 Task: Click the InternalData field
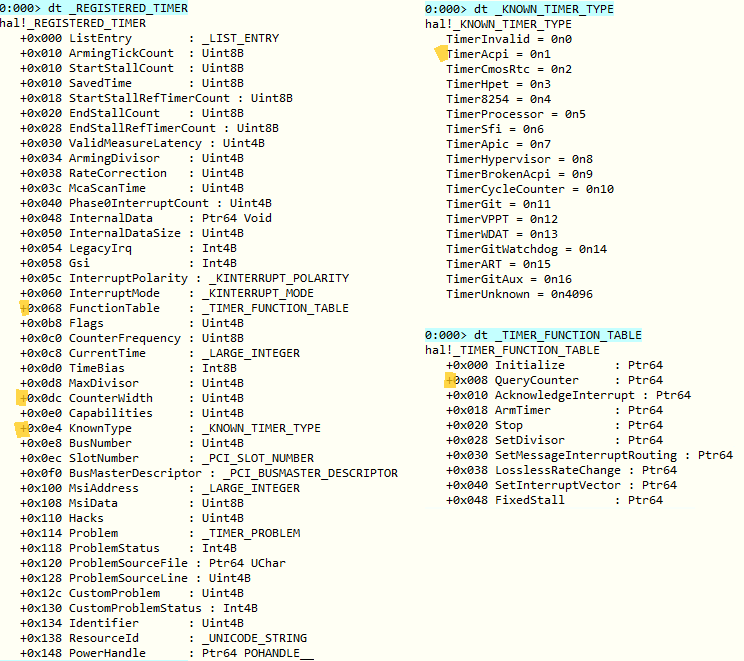[x=146, y=218]
